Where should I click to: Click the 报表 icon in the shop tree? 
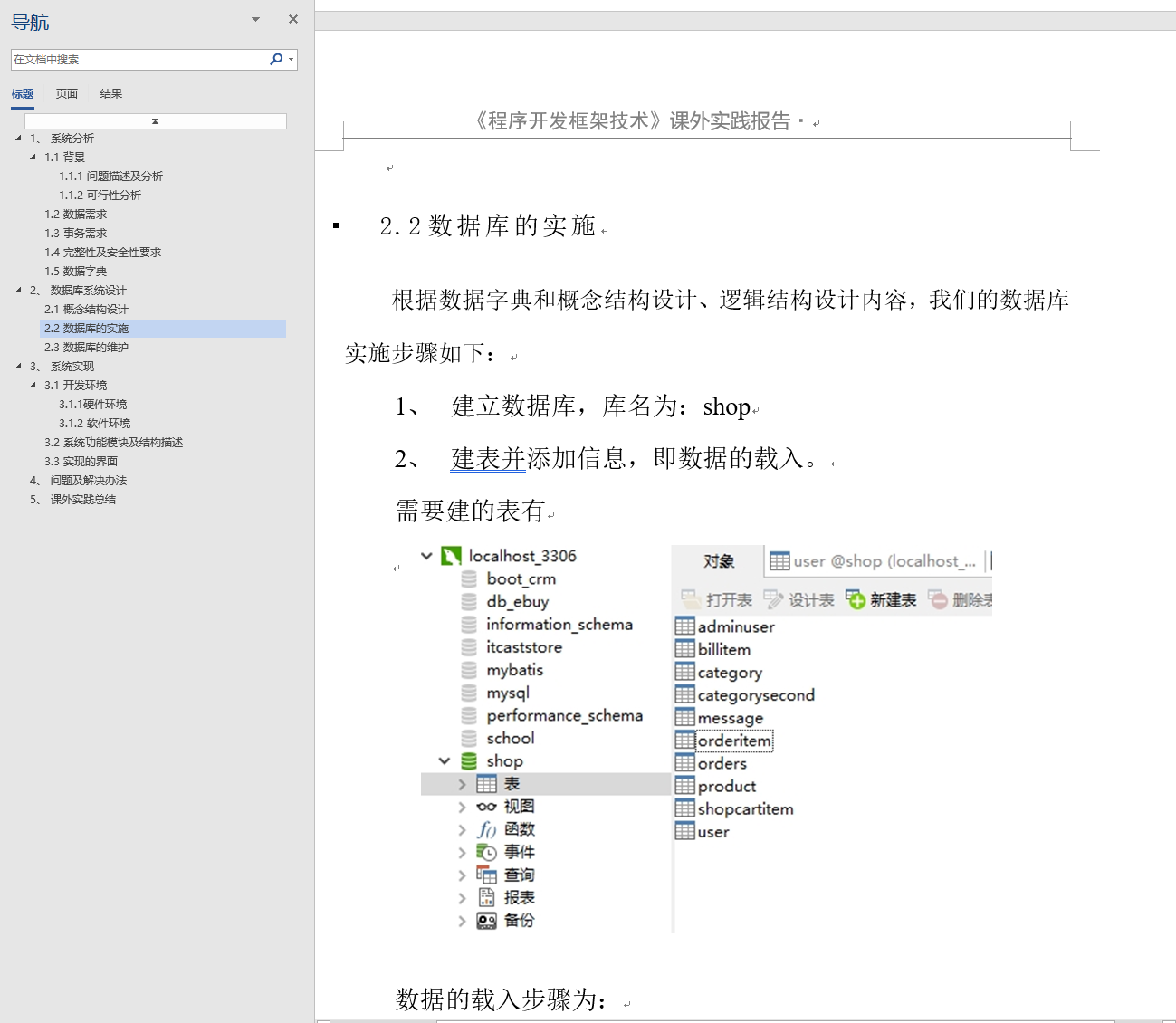click(x=485, y=897)
